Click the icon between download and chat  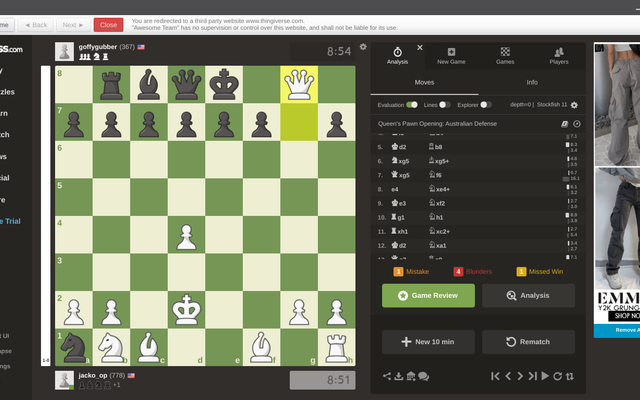tap(411, 376)
